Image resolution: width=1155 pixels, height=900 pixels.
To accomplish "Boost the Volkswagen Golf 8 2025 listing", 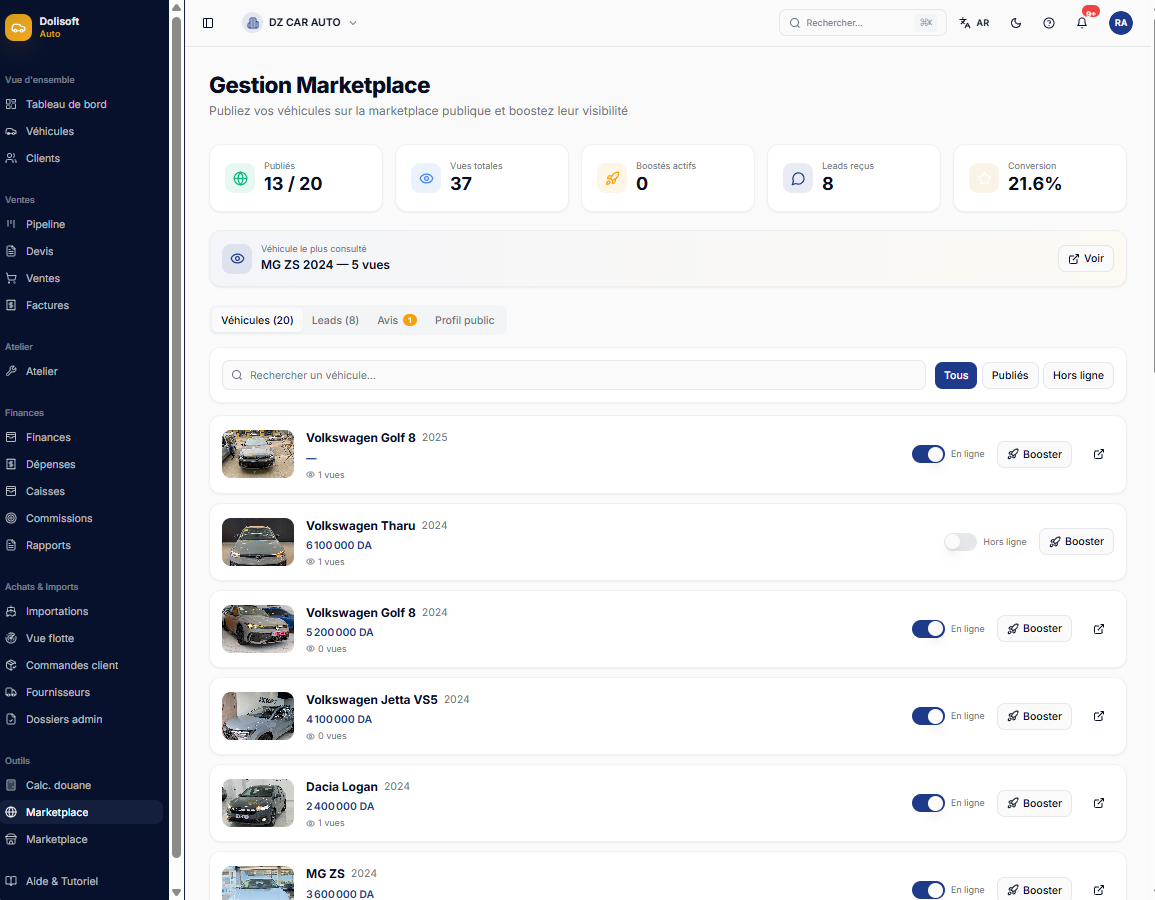I will click(1034, 454).
